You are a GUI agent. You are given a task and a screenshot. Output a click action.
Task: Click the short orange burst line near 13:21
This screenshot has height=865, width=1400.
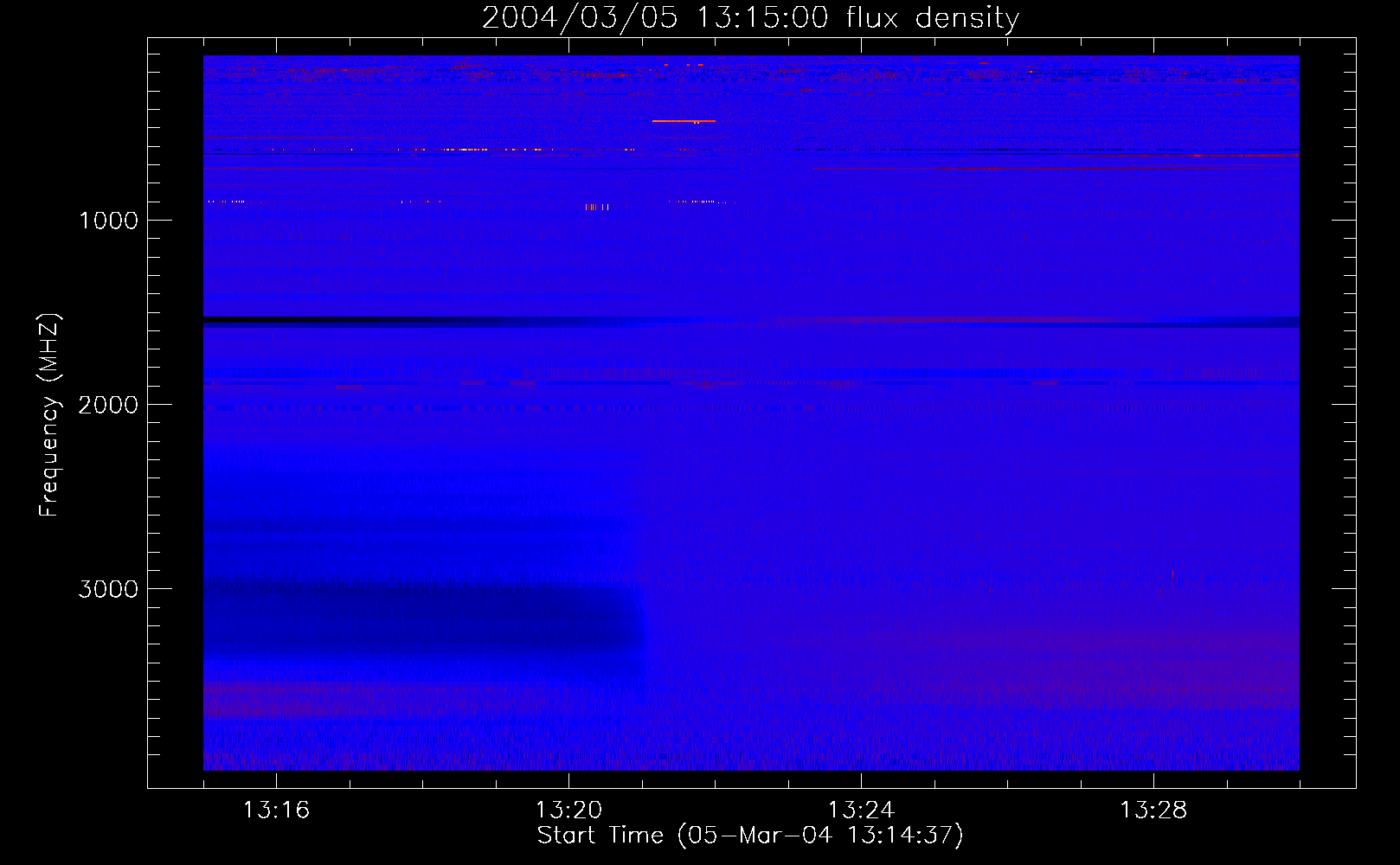click(x=684, y=121)
